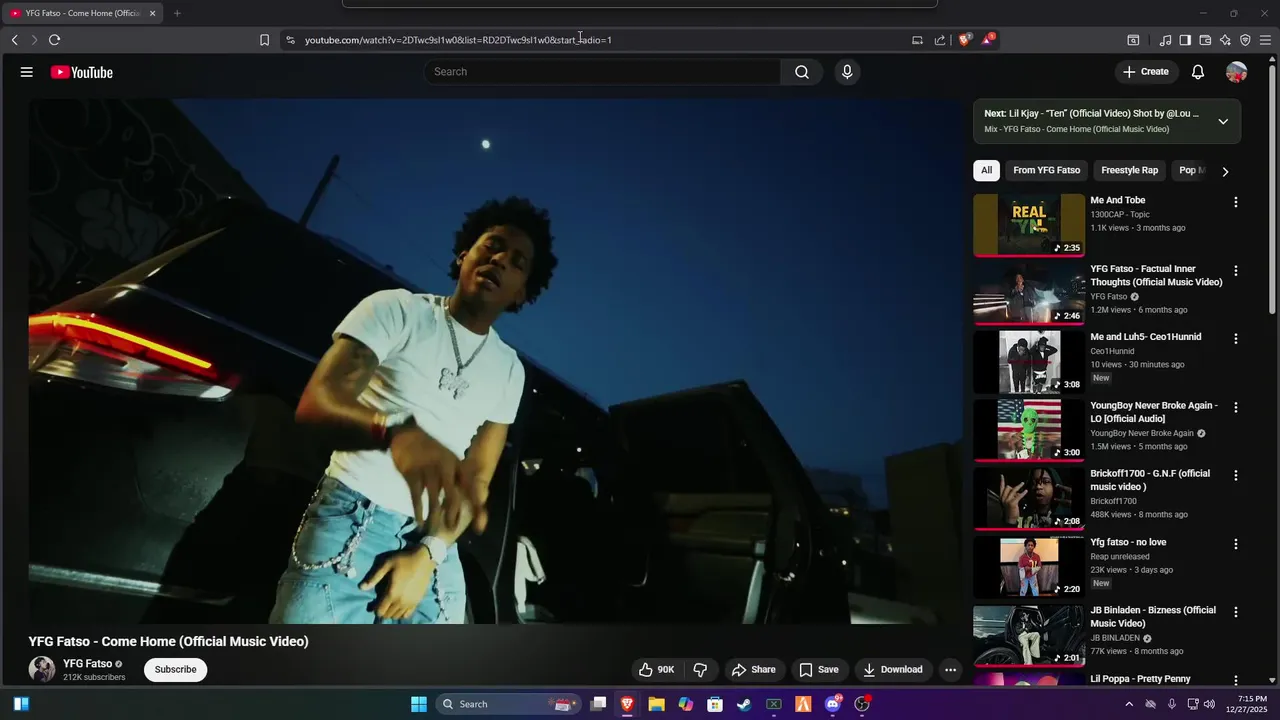Image resolution: width=1280 pixels, height=720 pixels.
Task: Start voice search with the microphone icon
Action: point(847,72)
